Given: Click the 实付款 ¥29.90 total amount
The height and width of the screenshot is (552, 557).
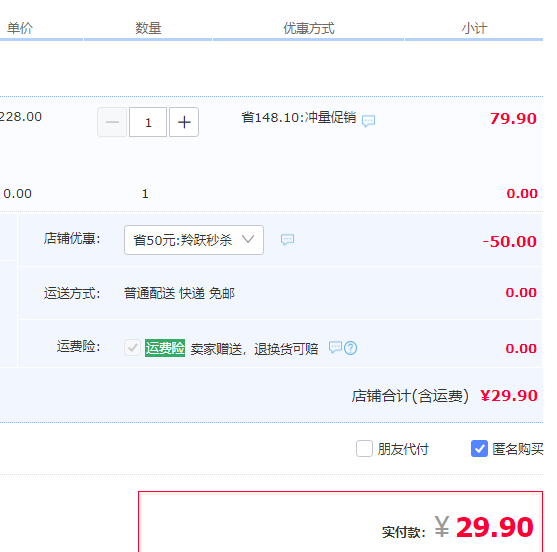Looking at the screenshot, I should [484, 527].
